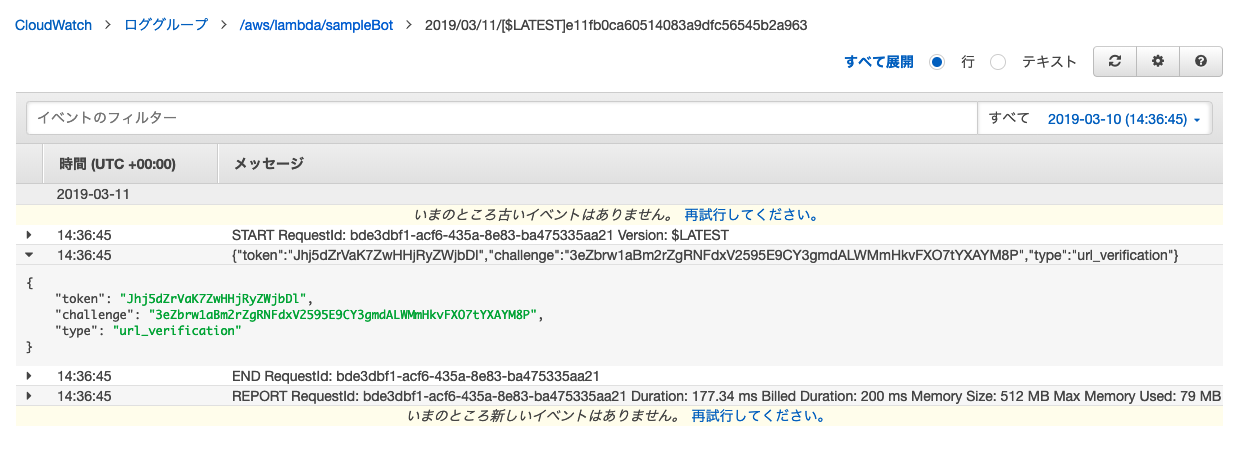This screenshot has height=472, width=1233.
Task: Click the refresh icon button
Action: pyautogui.click(x=1115, y=61)
